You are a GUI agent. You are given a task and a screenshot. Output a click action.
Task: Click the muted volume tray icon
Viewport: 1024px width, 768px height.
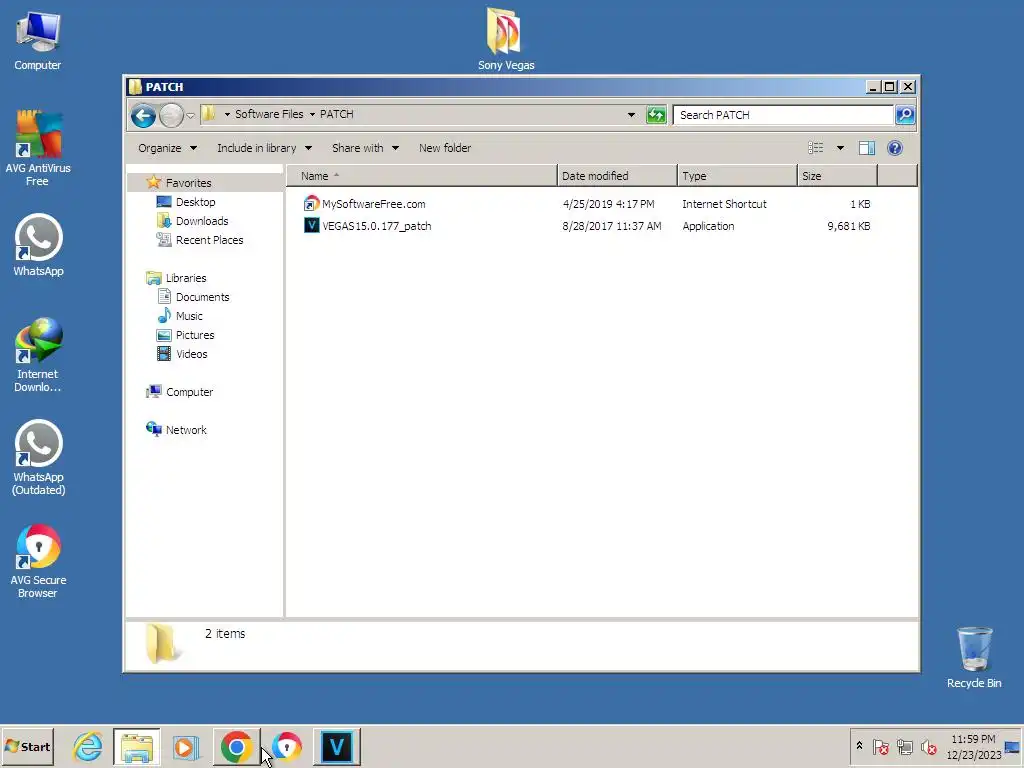coord(928,746)
